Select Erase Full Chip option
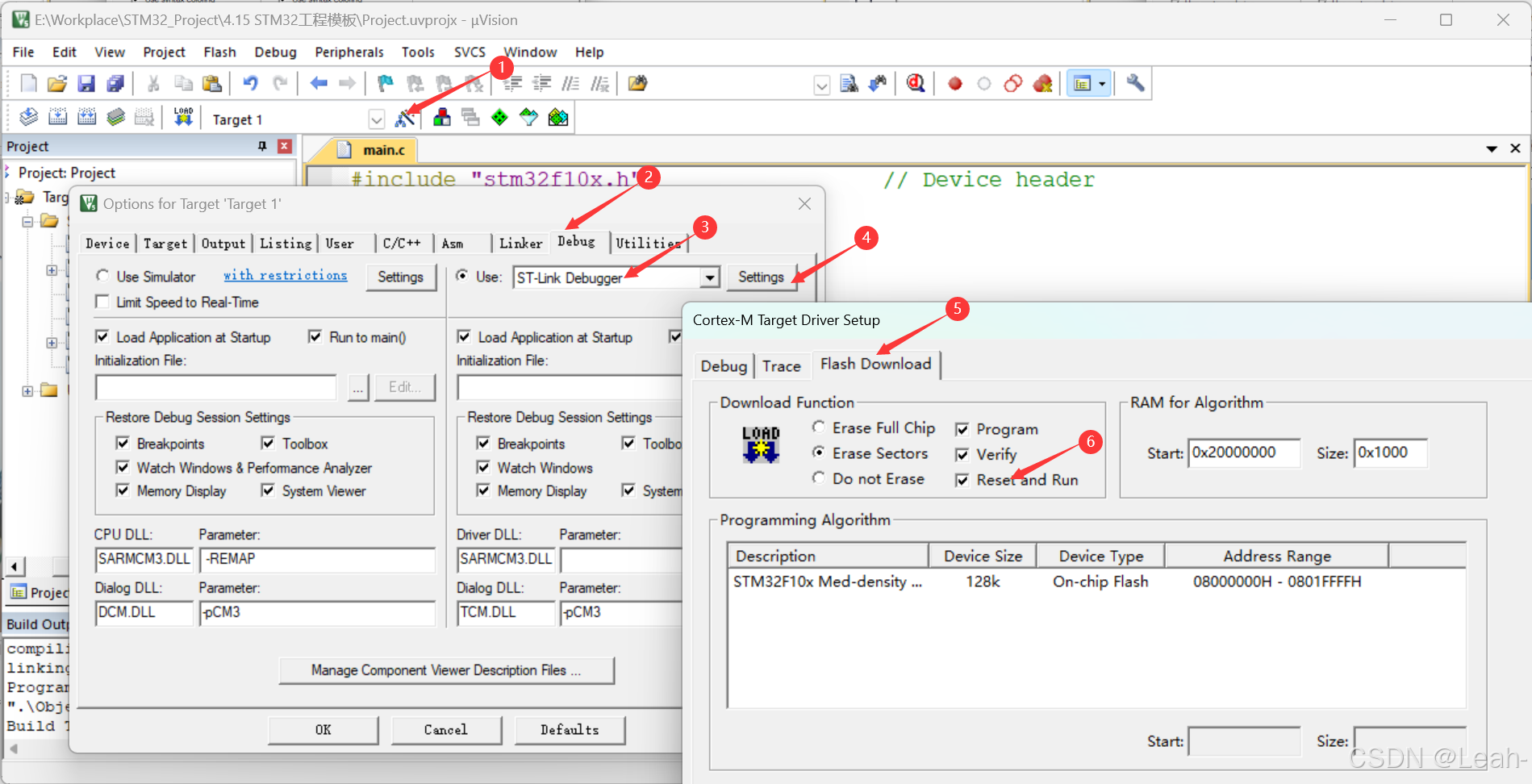Screen dimensions: 1532x784 click(818, 427)
